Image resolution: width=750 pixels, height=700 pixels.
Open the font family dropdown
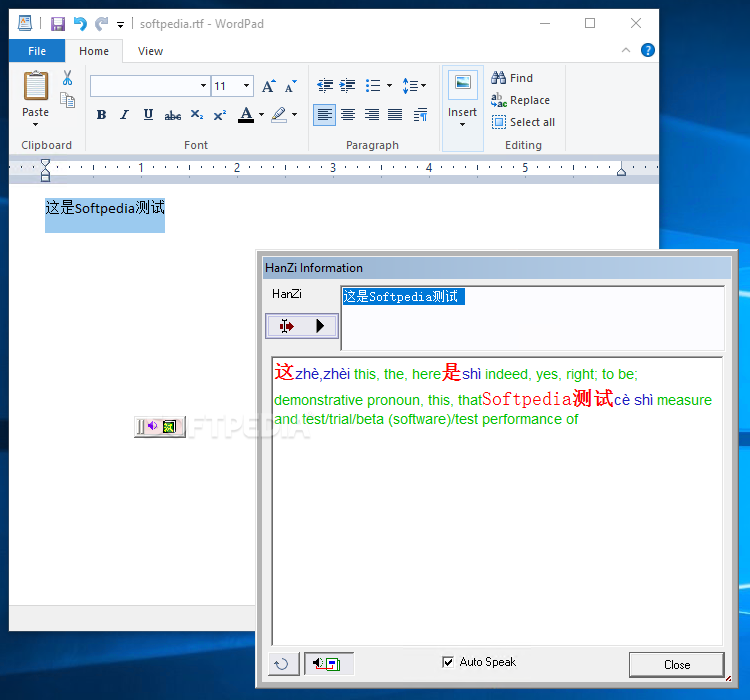coord(203,86)
